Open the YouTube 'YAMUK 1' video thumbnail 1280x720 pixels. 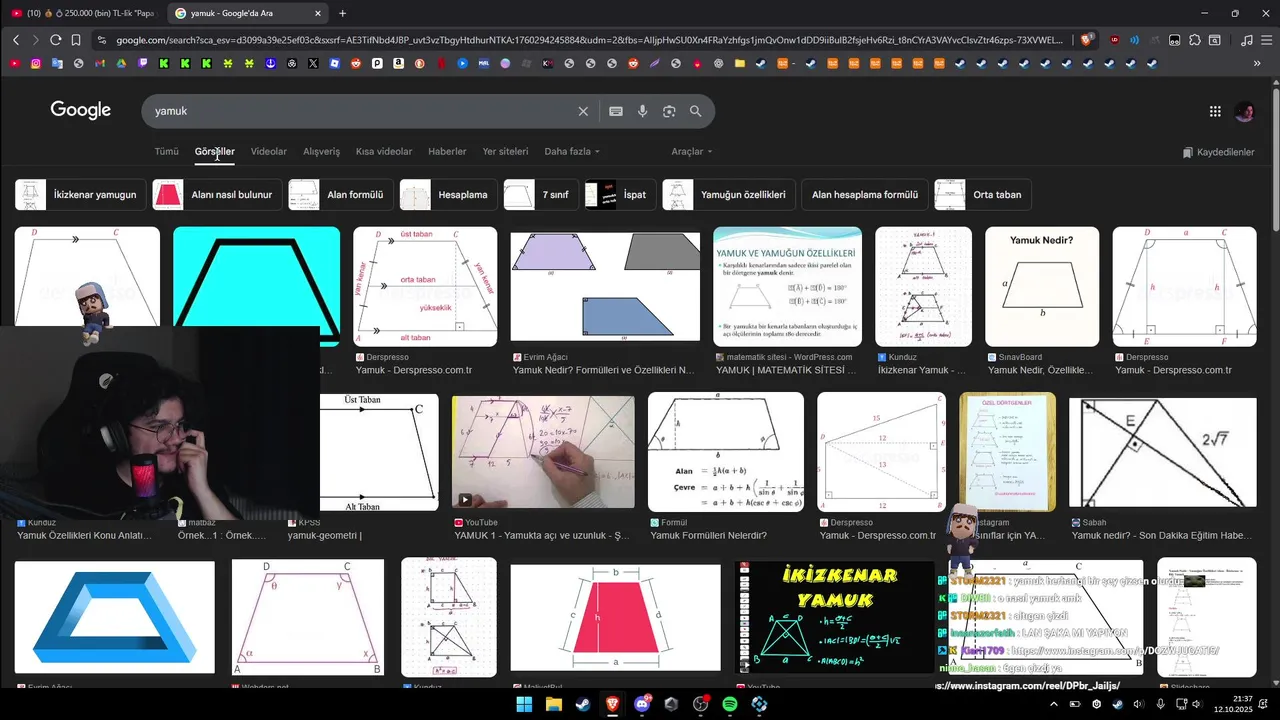point(543,452)
